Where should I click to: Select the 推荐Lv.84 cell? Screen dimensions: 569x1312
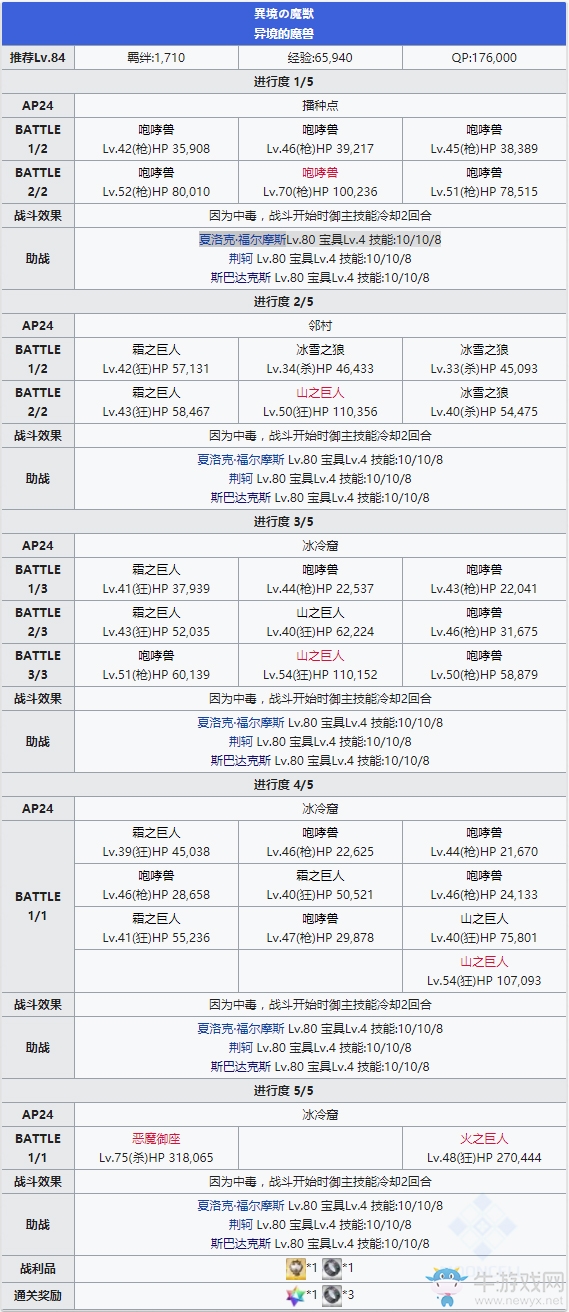tap(38, 58)
